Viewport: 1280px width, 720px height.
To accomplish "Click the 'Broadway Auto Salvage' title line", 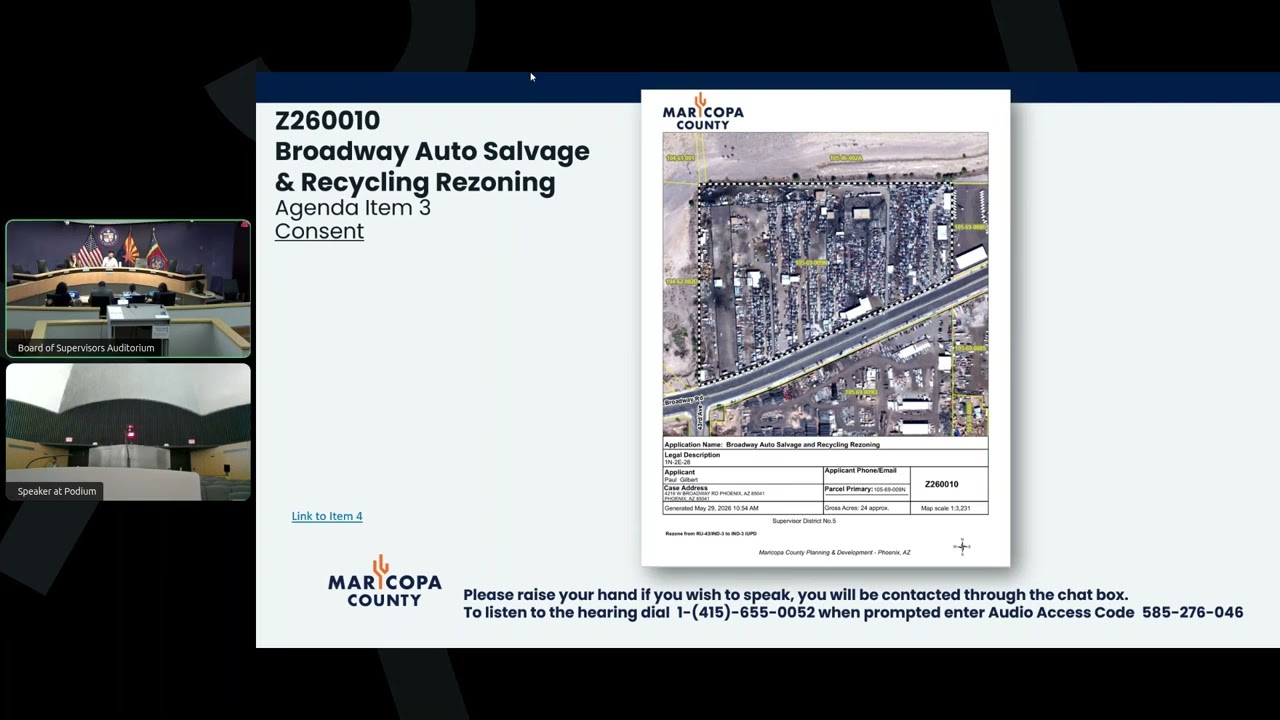I will tap(432, 151).
